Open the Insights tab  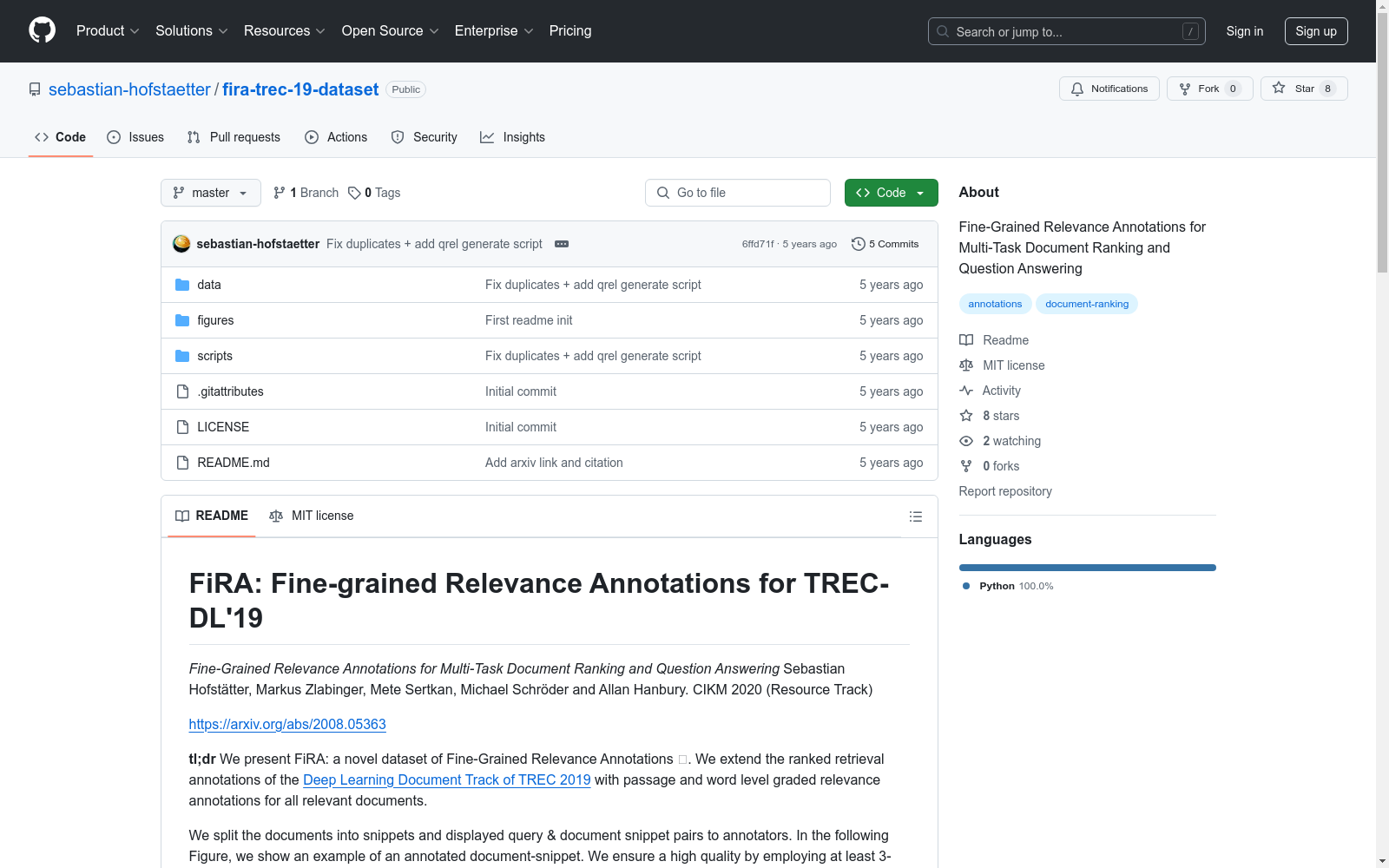(512, 137)
